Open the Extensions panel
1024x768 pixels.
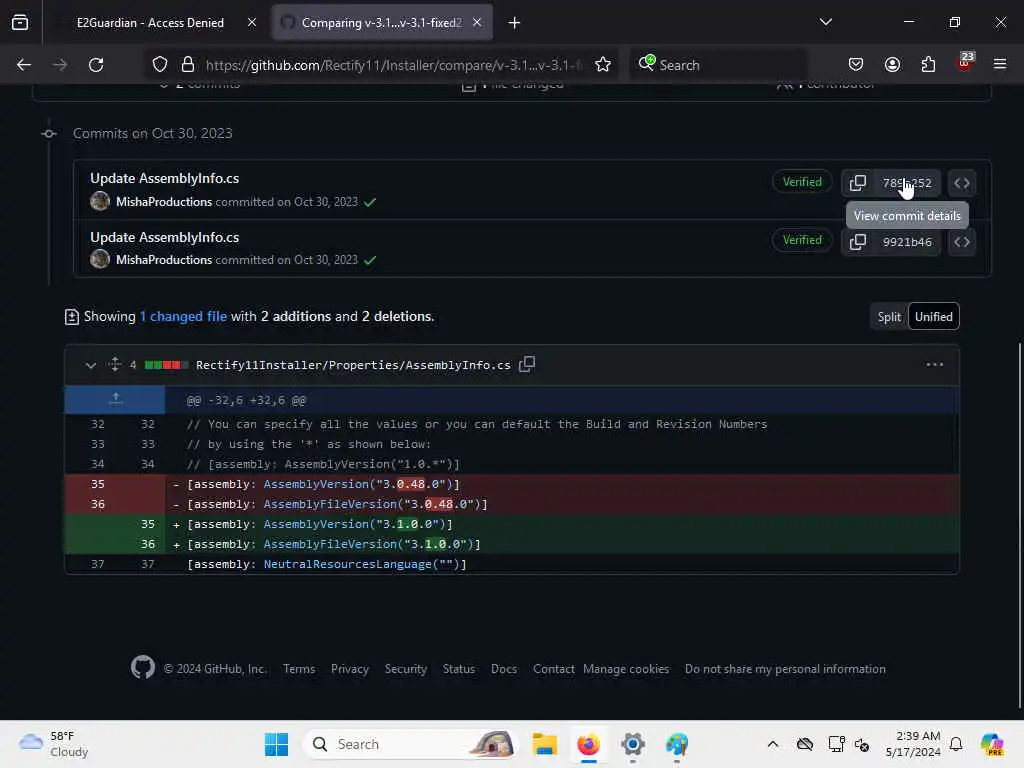pos(928,65)
